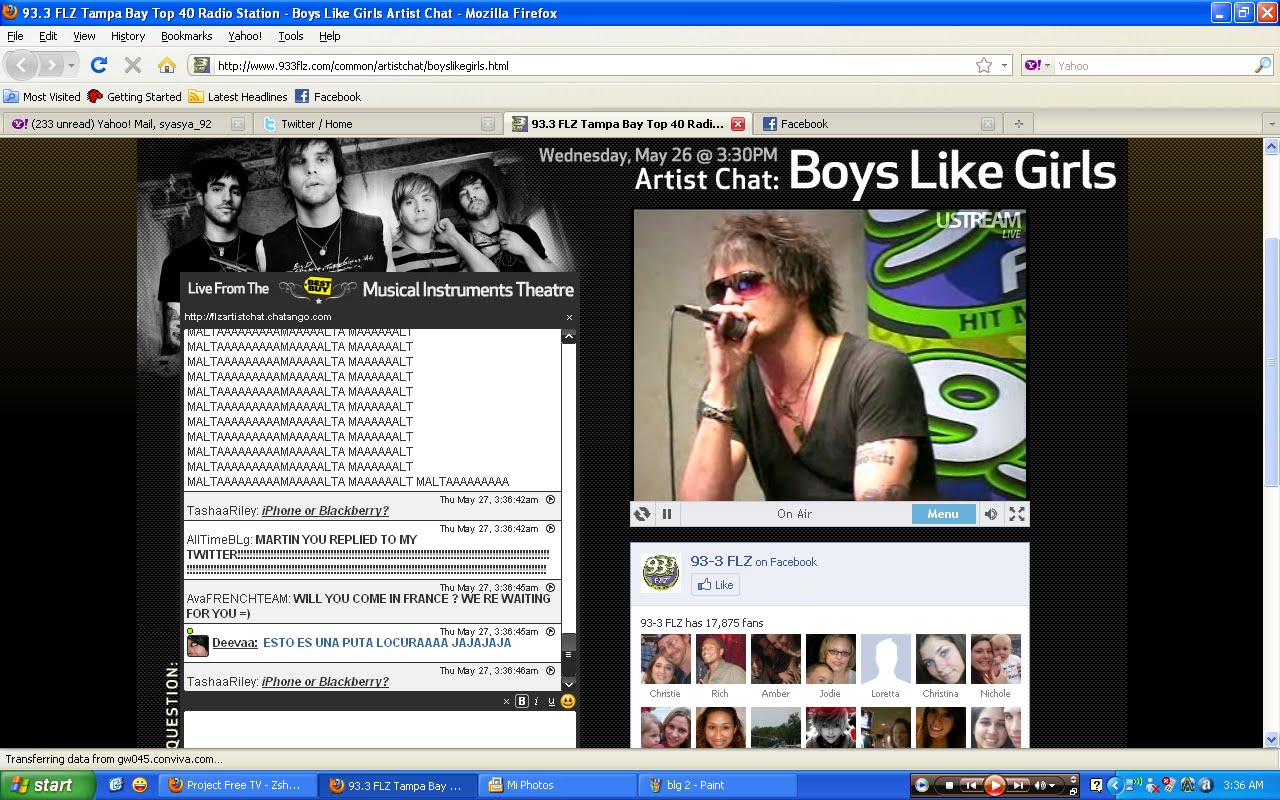Screen dimensions: 1280x800
Task: Clear chat text formatting with small x icon
Action: pyautogui.click(x=506, y=702)
